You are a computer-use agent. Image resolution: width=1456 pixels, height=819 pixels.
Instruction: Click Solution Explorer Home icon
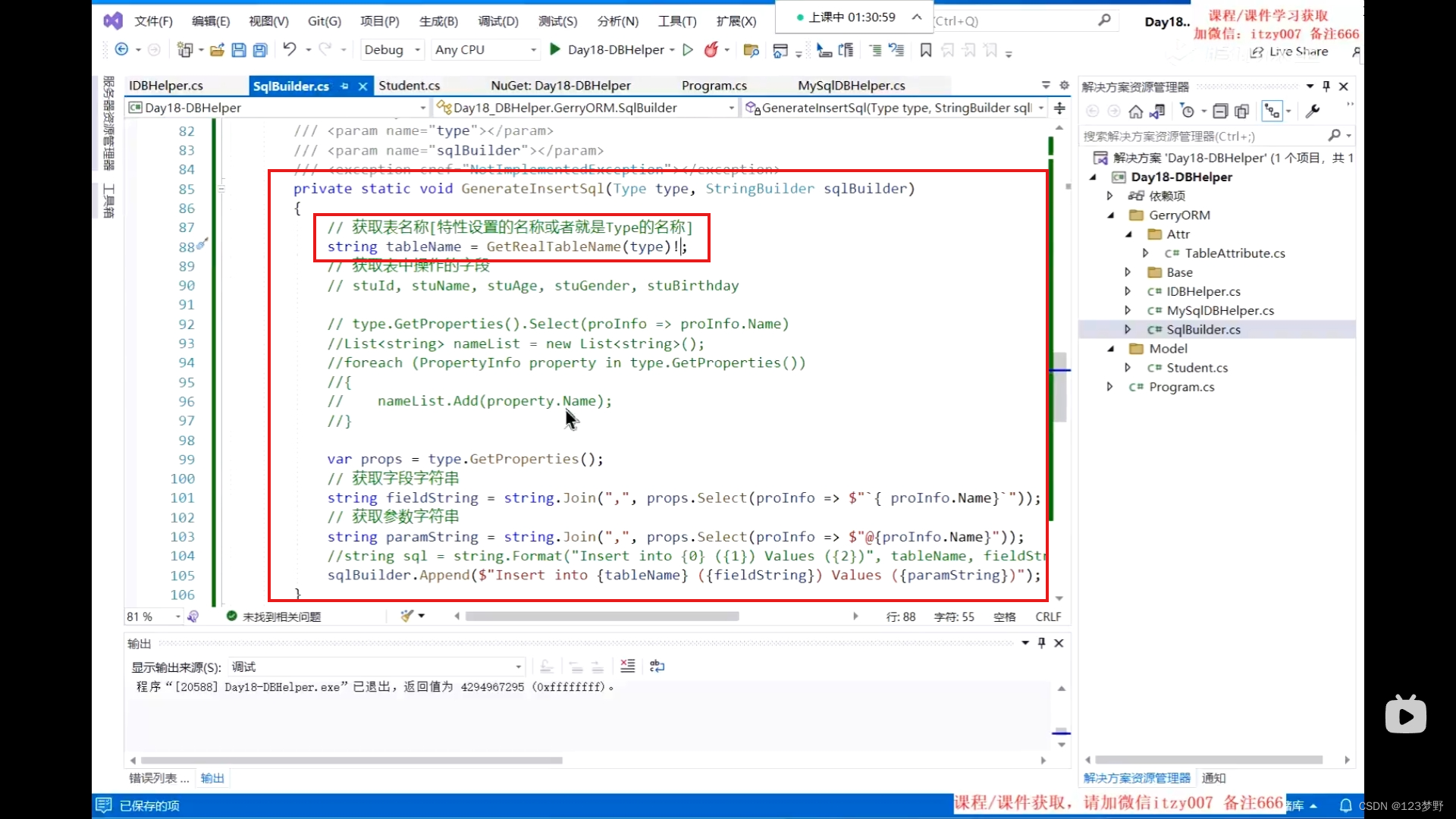tap(1135, 111)
